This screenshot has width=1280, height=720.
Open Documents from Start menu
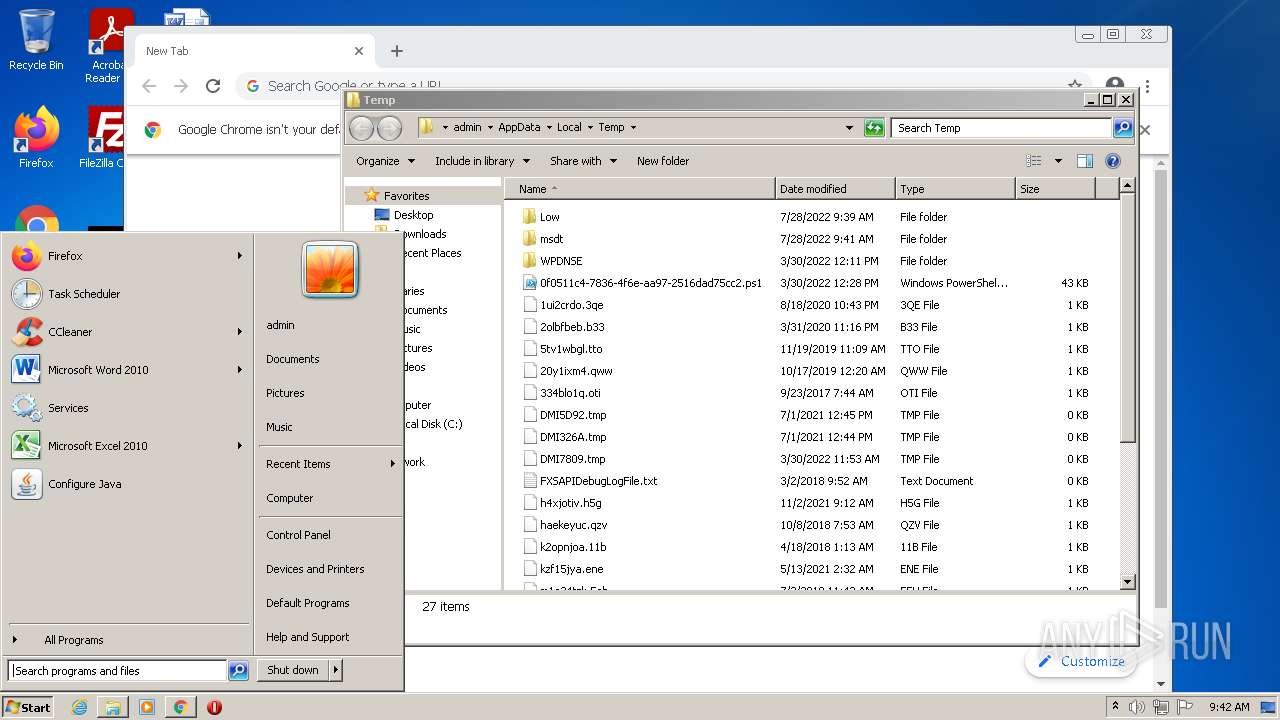point(293,359)
